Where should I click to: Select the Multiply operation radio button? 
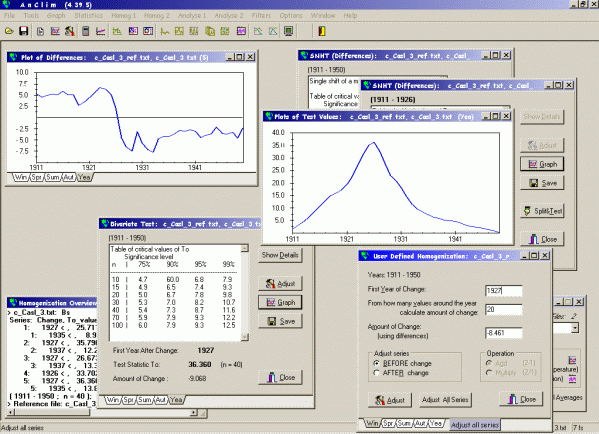489,372
